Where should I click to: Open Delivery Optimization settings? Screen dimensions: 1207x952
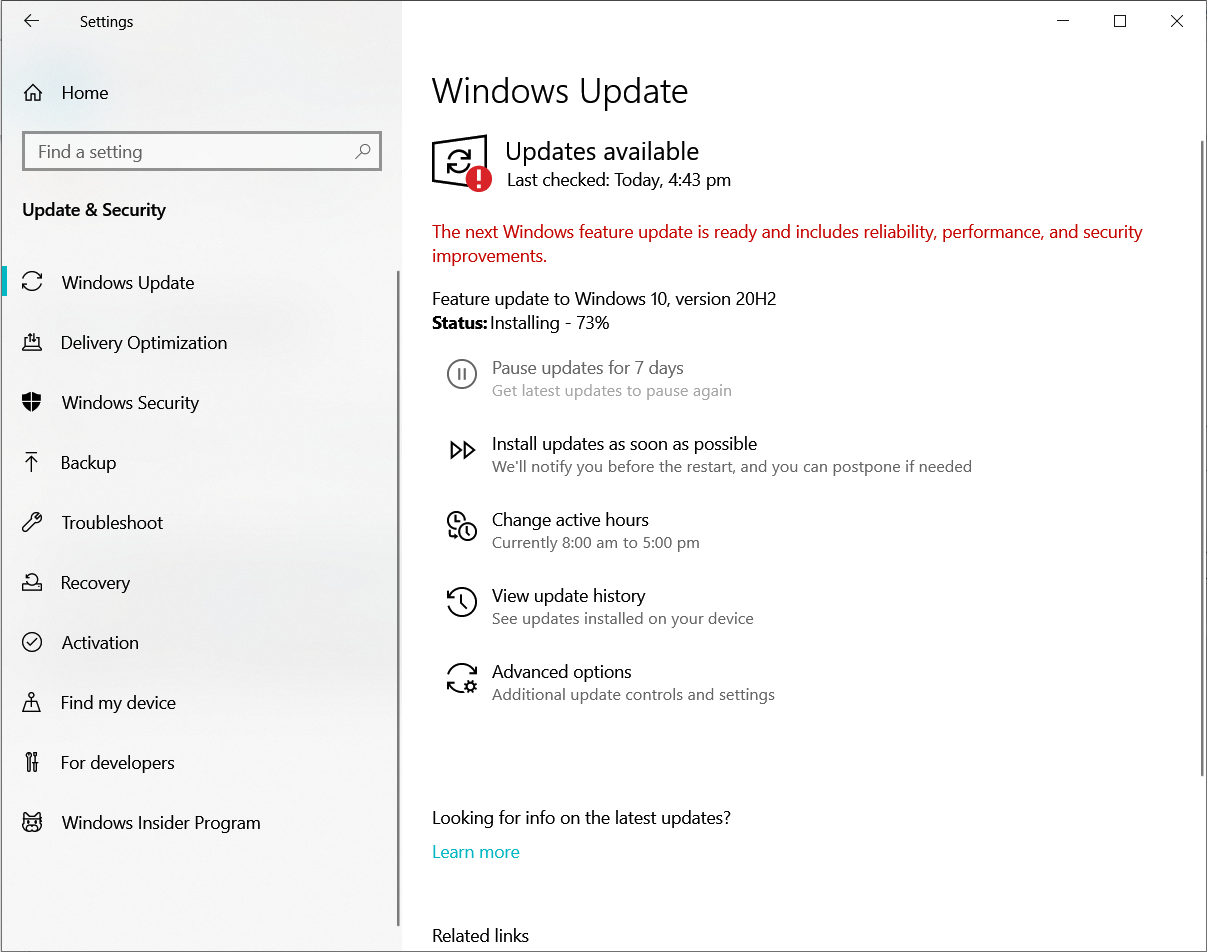143,342
